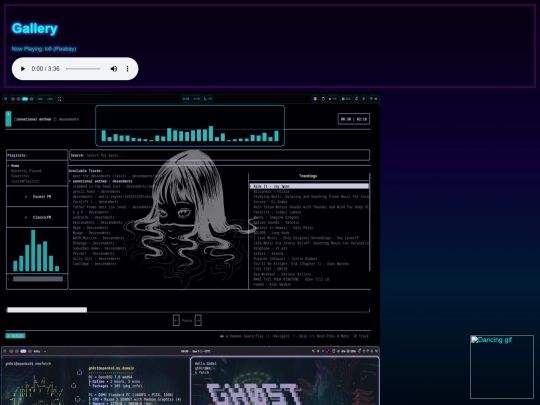This screenshot has height=405, width=540.
Task: Click the highlighted Ride It trending row
Action: [x=309, y=186]
